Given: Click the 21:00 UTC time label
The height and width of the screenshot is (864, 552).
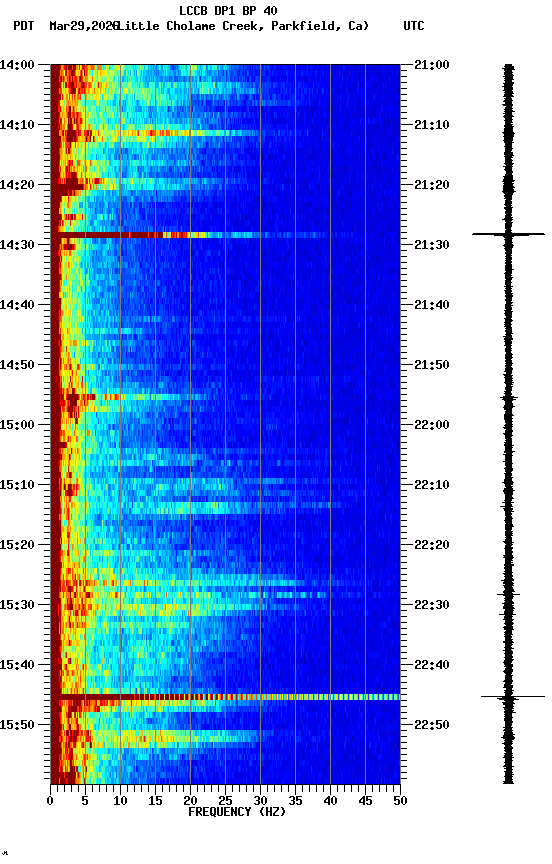Looking at the screenshot, I should (x=432, y=65).
